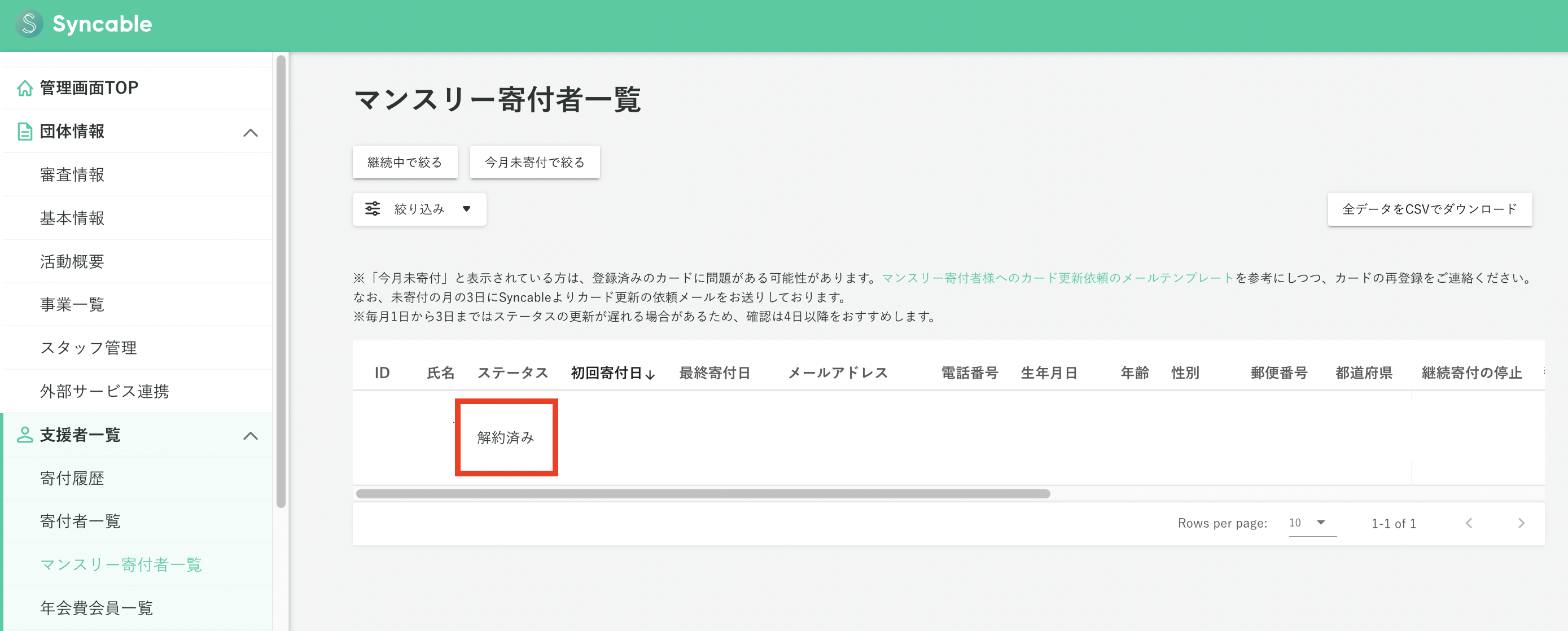Click the filter sliders icon in 絞り込み button
The width and height of the screenshot is (1568, 631).
tap(373, 209)
